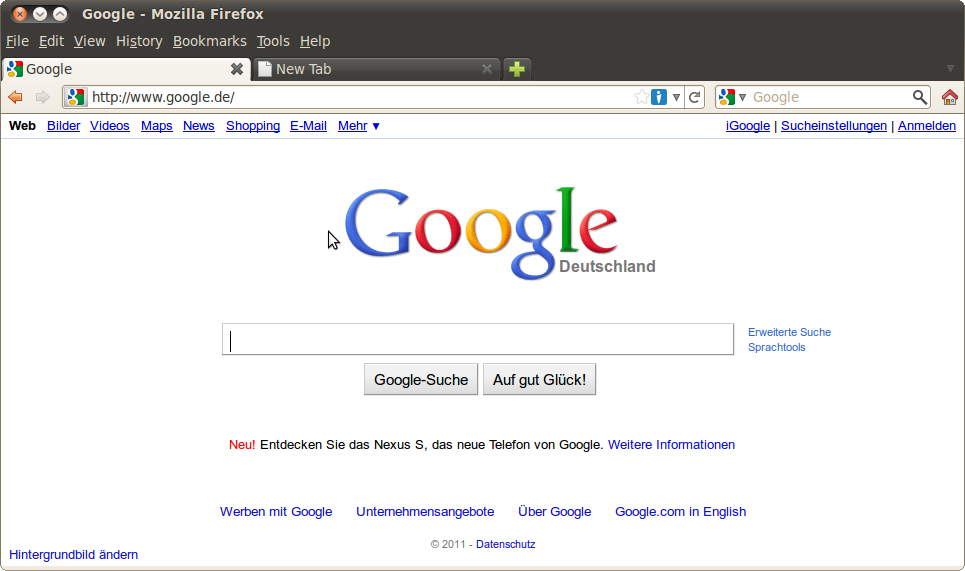Open the Sprachtools link
The height and width of the screenshot is (571, 965).
pyautogui.click(x=777, y=348)
